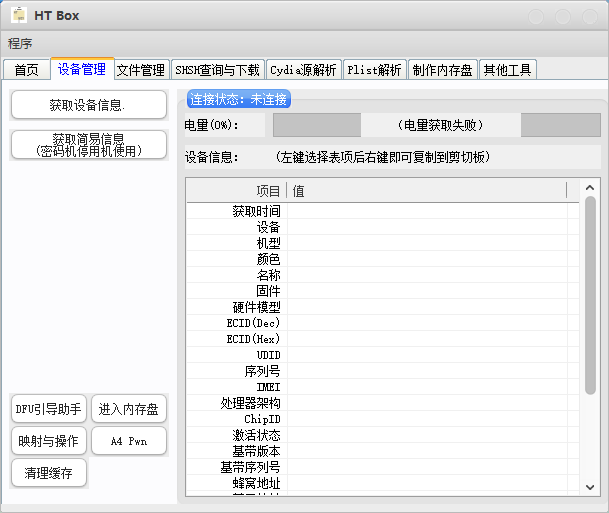The height and width of the screenshot is (513, 609).
Task: Click the 连接状态: 未连接 label
Action: point(238,99)
